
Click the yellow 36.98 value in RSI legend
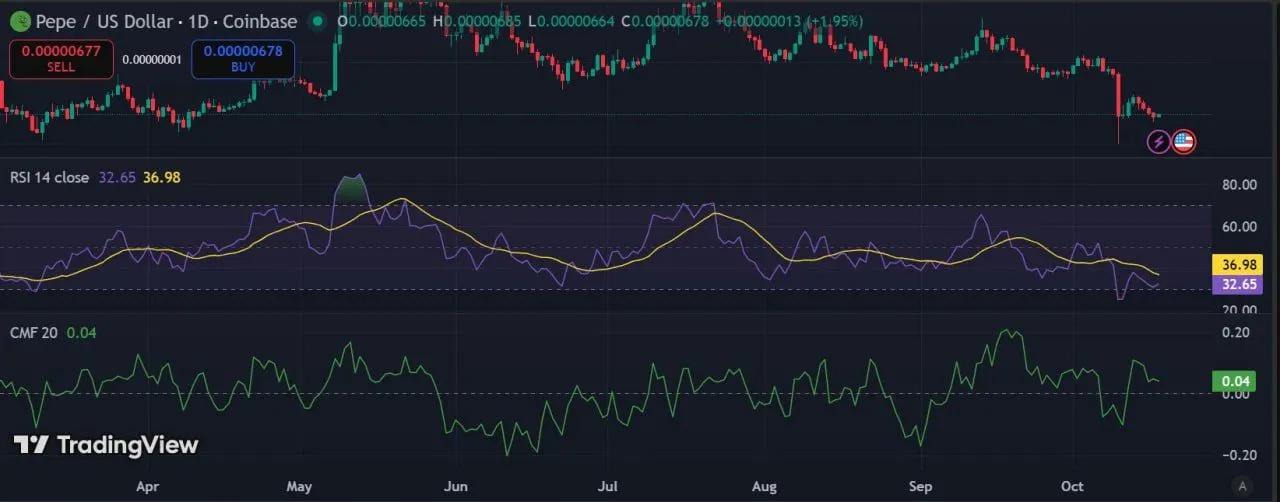coord(162,177)
